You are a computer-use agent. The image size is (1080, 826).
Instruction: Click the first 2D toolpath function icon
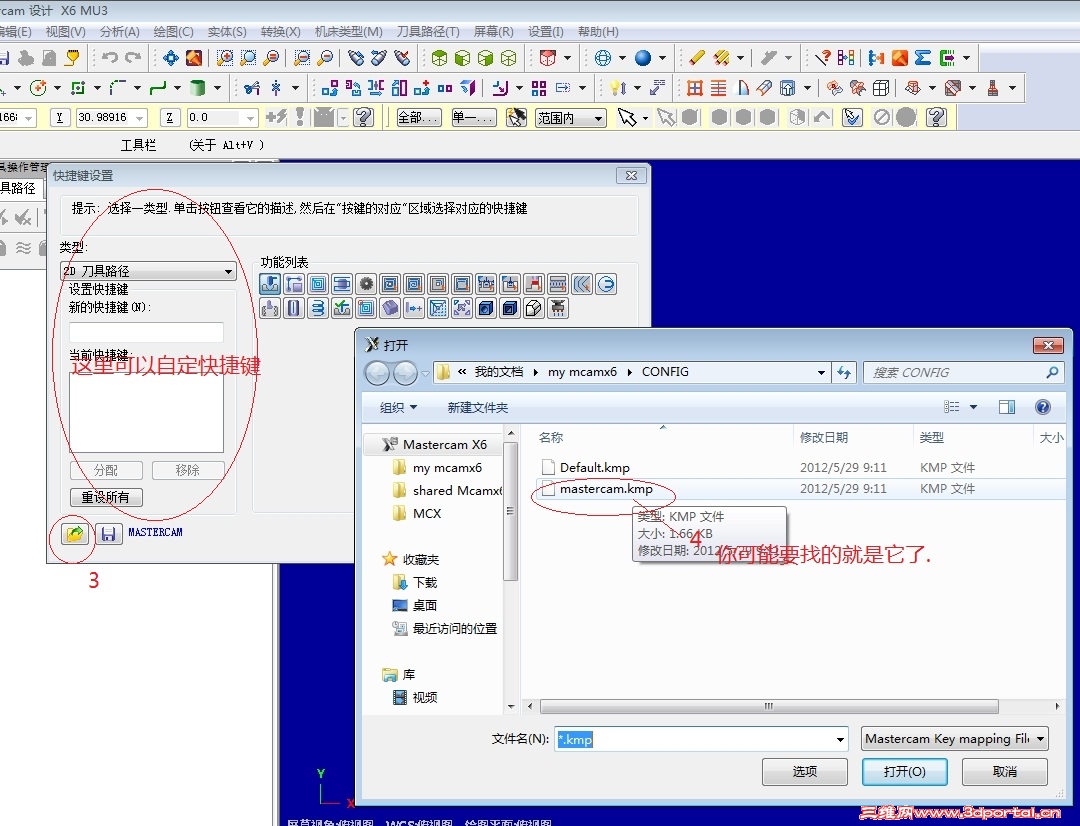pyautogui.click(x=270, y=284)
